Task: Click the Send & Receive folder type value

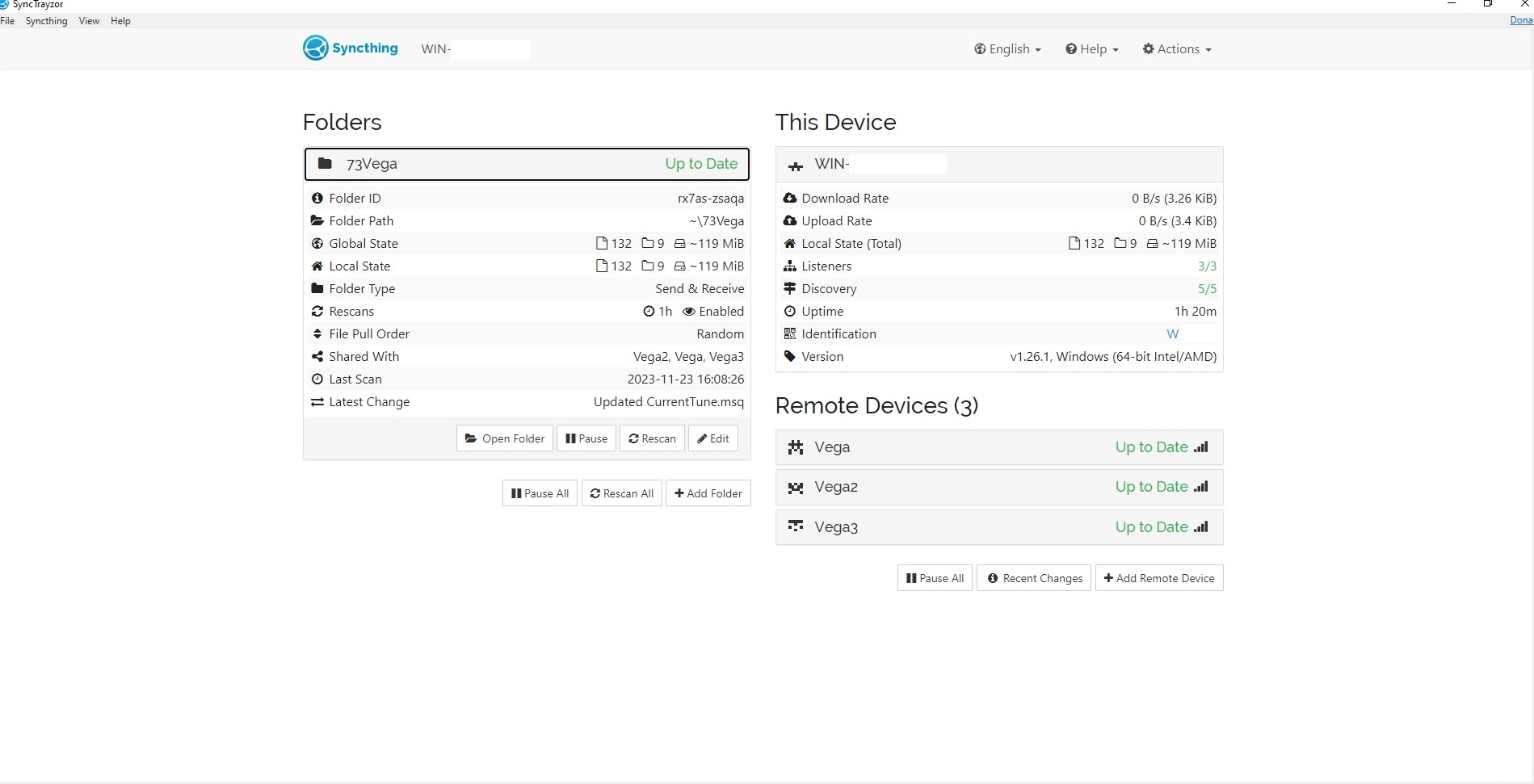Action: 700,288
